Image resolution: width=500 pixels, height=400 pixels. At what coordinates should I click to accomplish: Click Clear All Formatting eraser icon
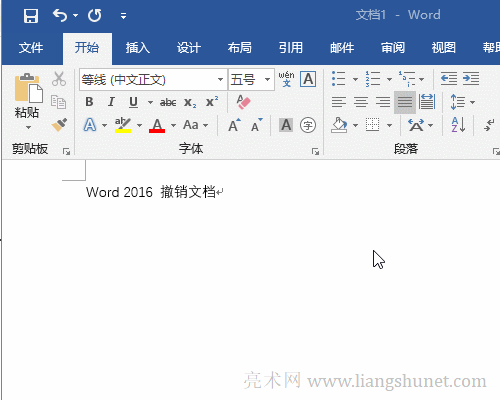tap(244, 102)
